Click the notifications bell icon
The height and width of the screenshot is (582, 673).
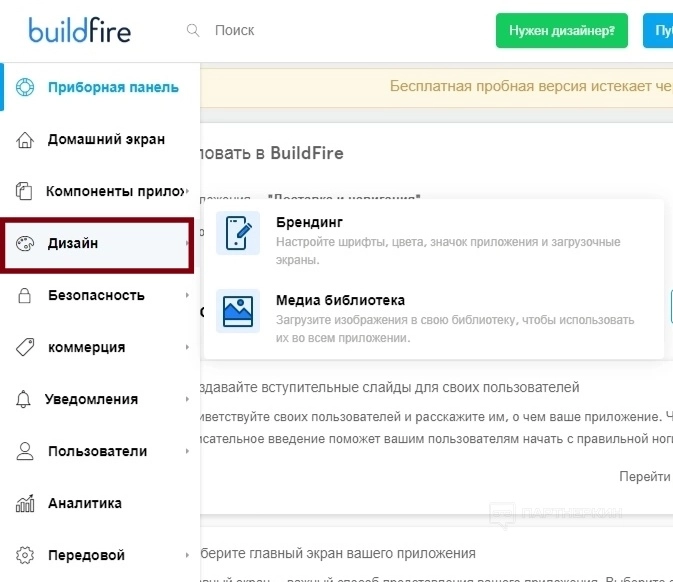[26, 399]
